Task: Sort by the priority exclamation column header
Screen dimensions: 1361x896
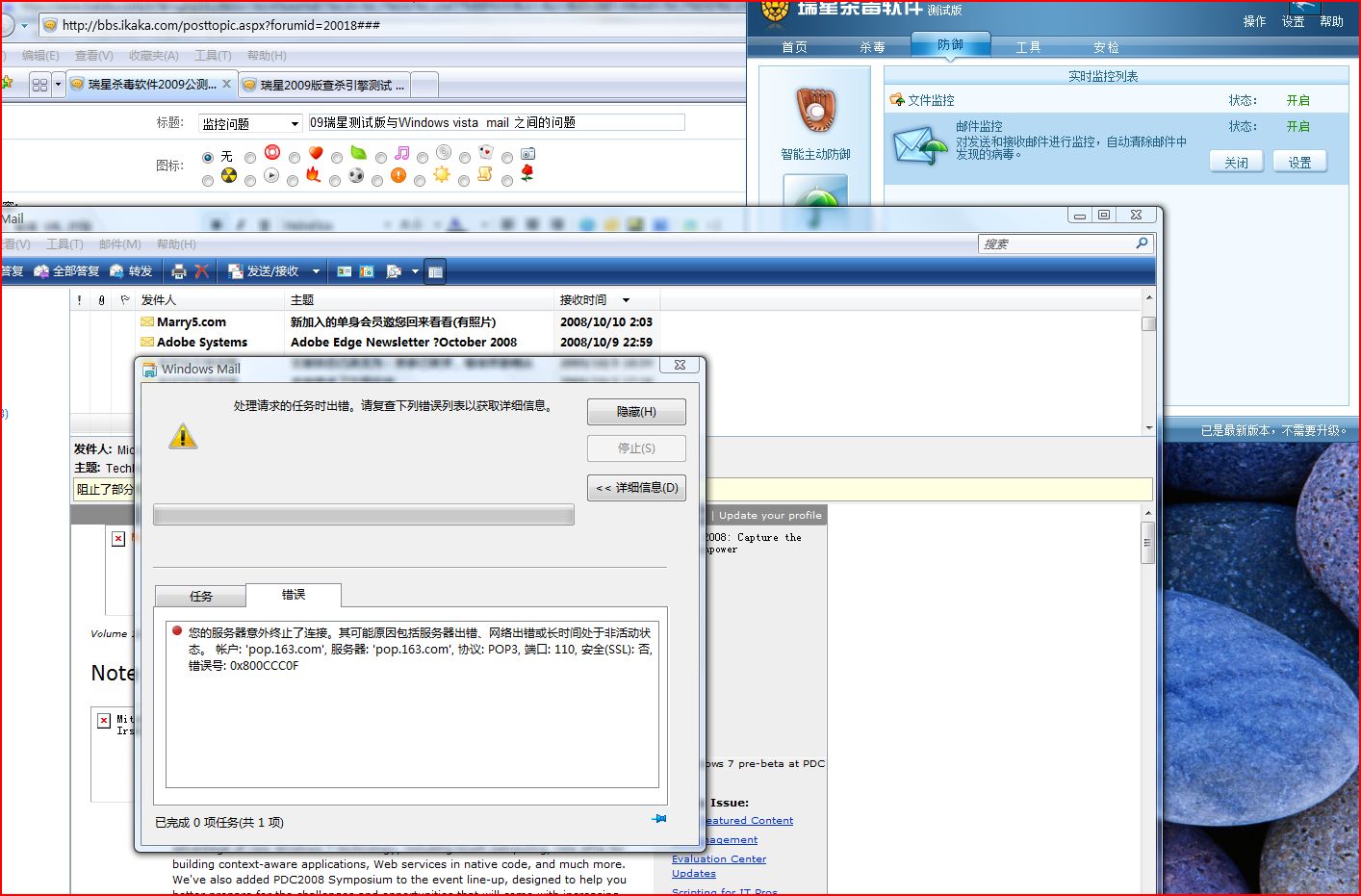Action: tap(79, 300)
